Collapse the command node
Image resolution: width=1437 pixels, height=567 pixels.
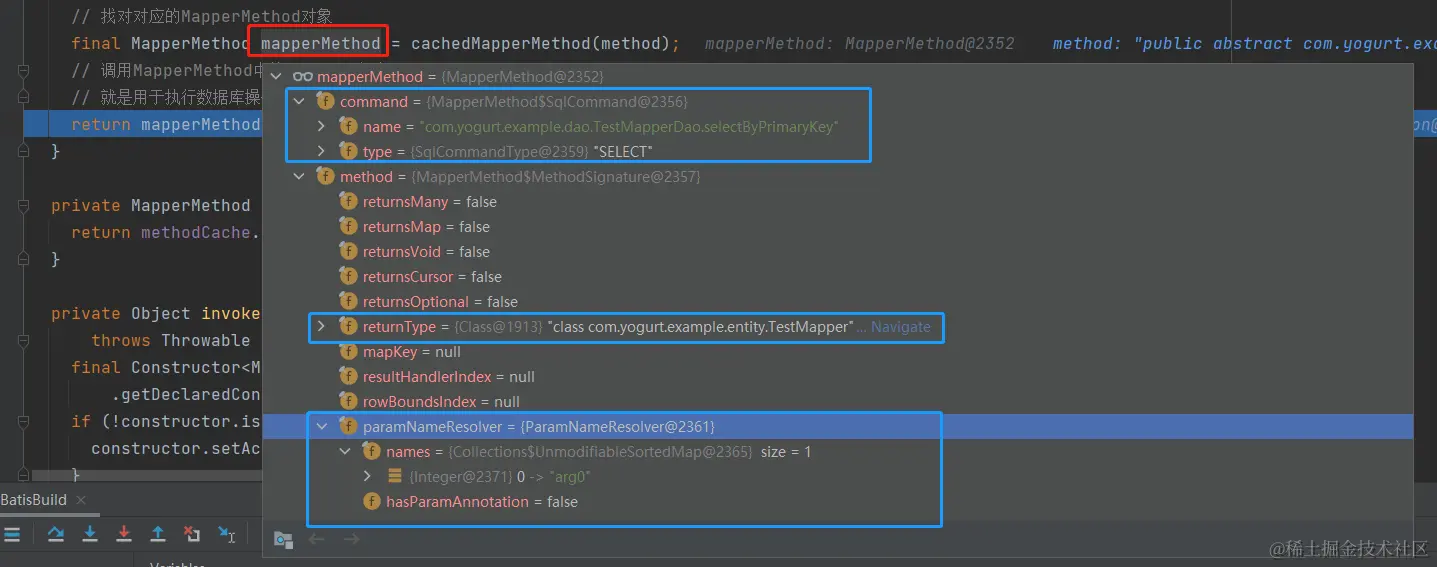point(298,102)
